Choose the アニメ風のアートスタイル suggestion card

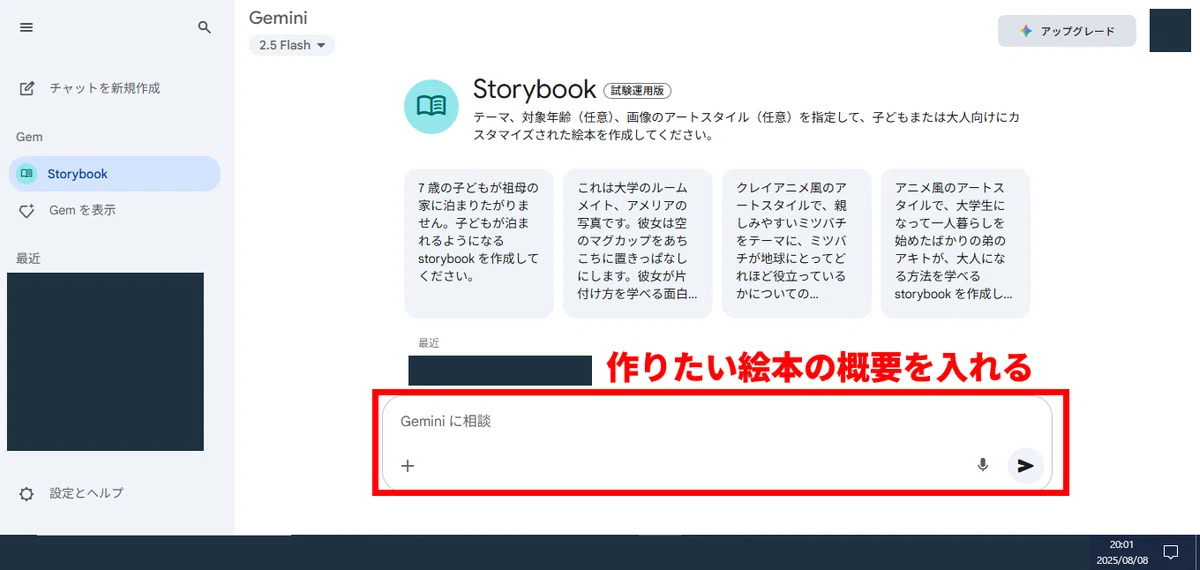coord(956,243)
